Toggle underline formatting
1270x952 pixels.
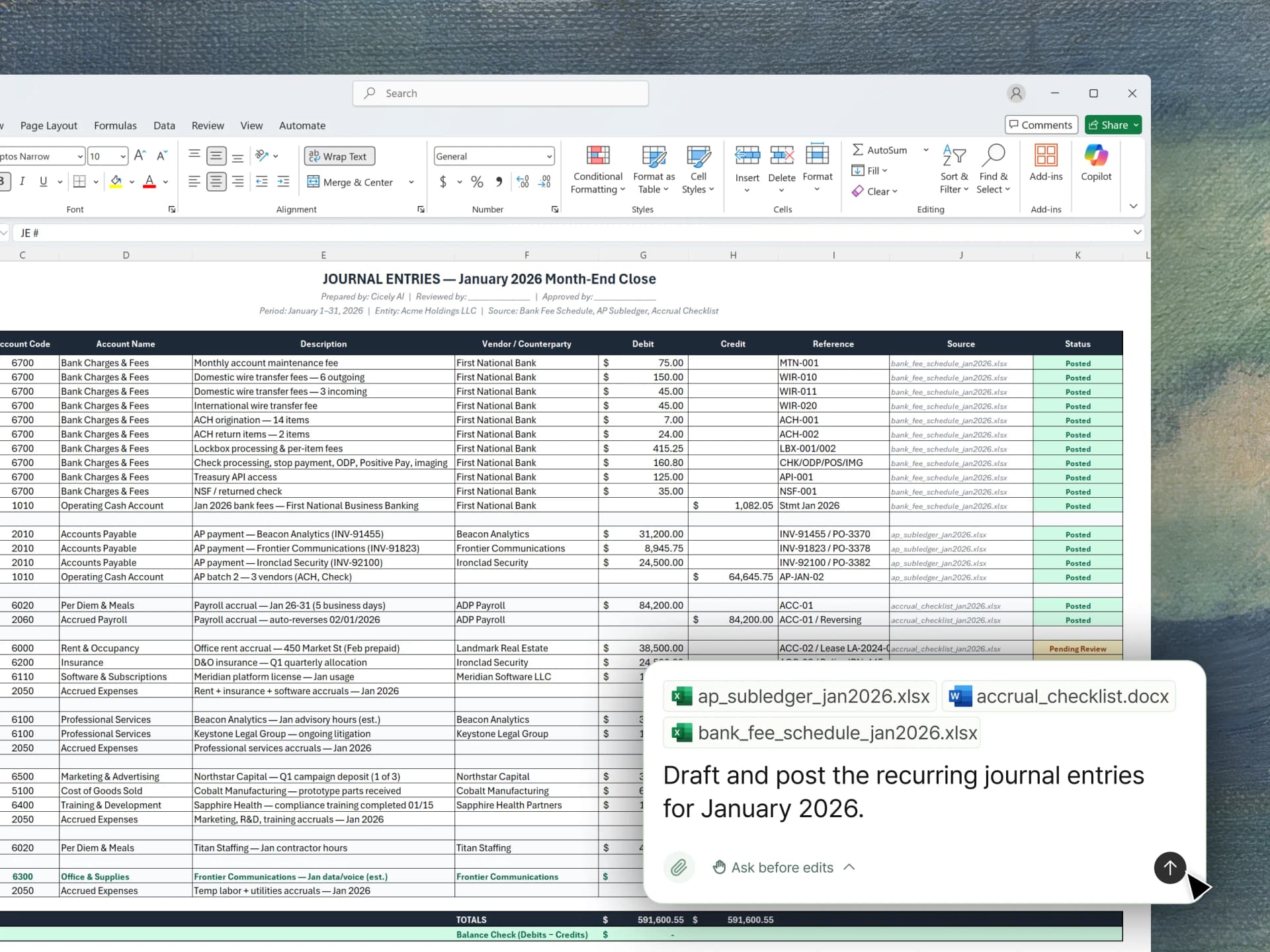[44, 182]
